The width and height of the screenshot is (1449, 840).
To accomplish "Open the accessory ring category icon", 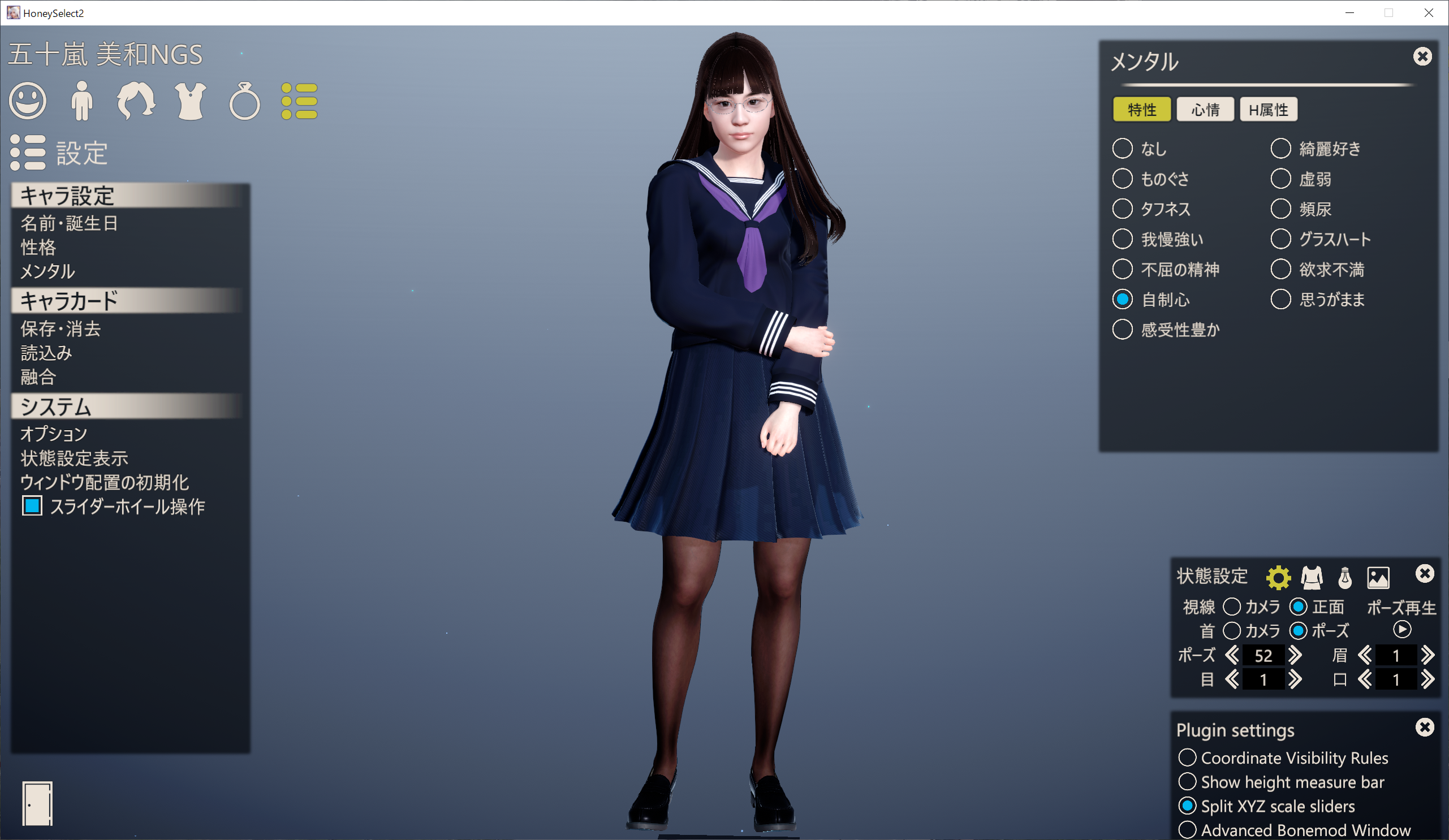I will point(244,101).
